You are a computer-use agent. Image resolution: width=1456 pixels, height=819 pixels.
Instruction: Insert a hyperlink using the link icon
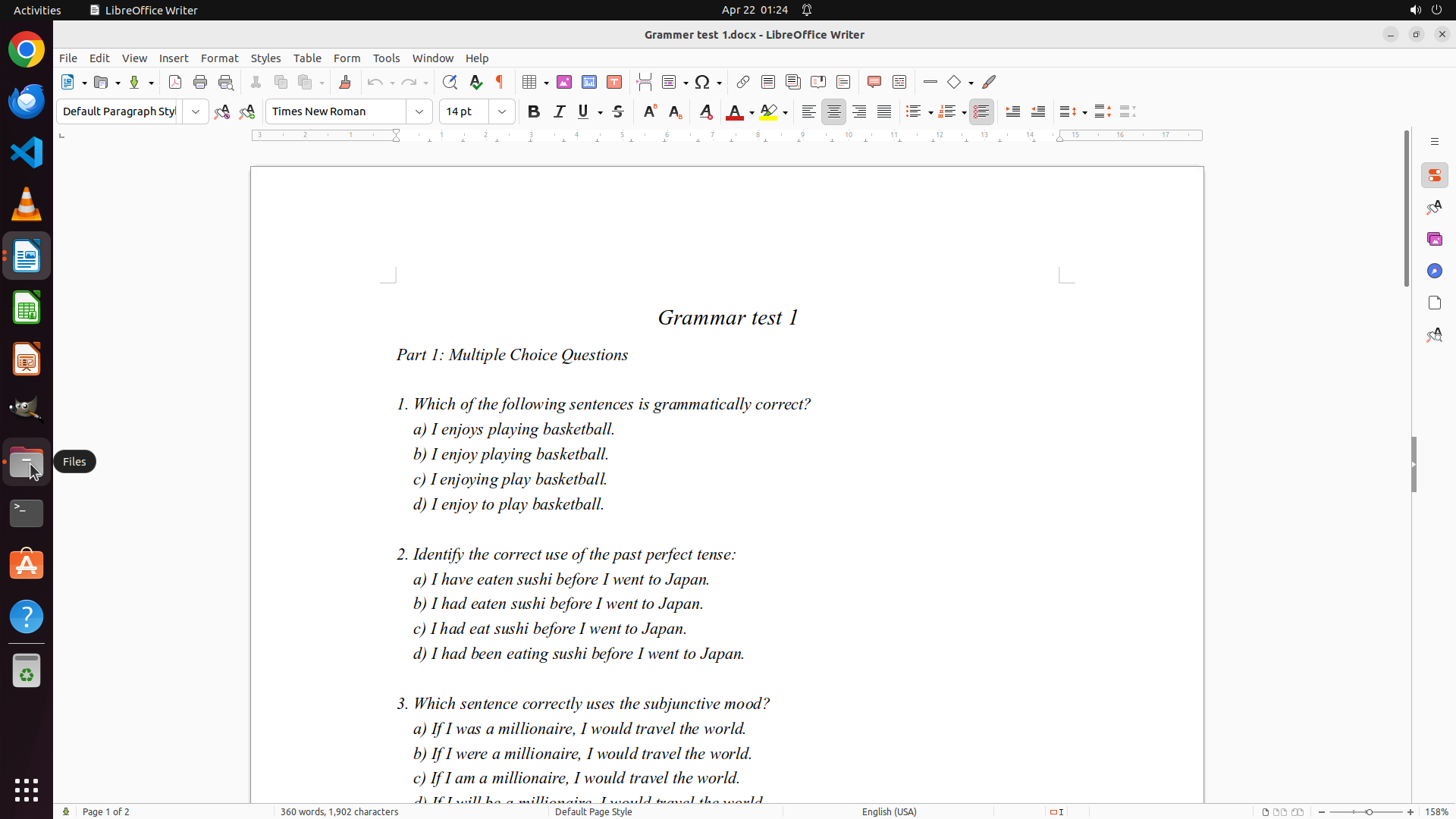(743, 82)
